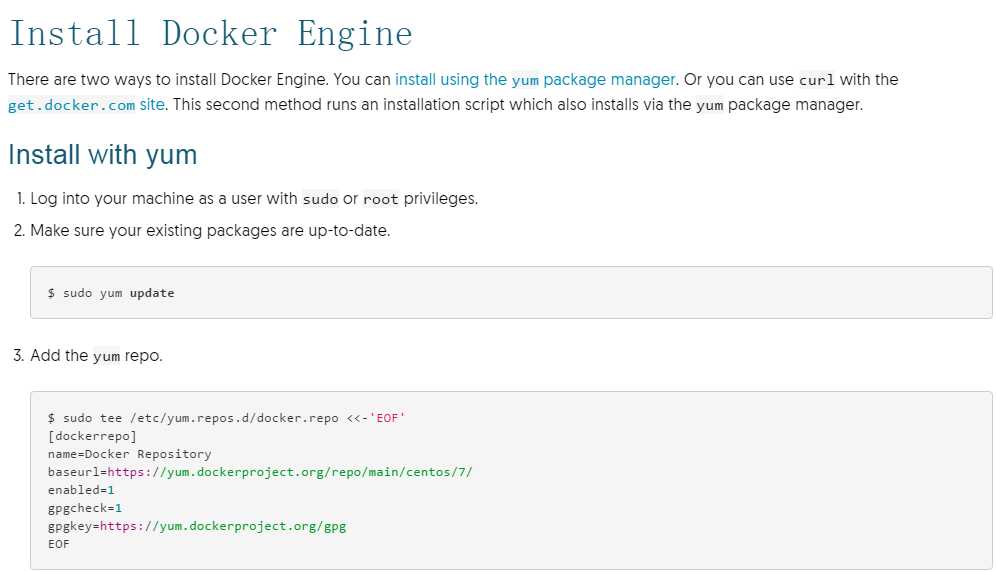Click the final 'EOF' line in code block
The width and height of the screenshot is (996, 572).
(x=58, y=544)
